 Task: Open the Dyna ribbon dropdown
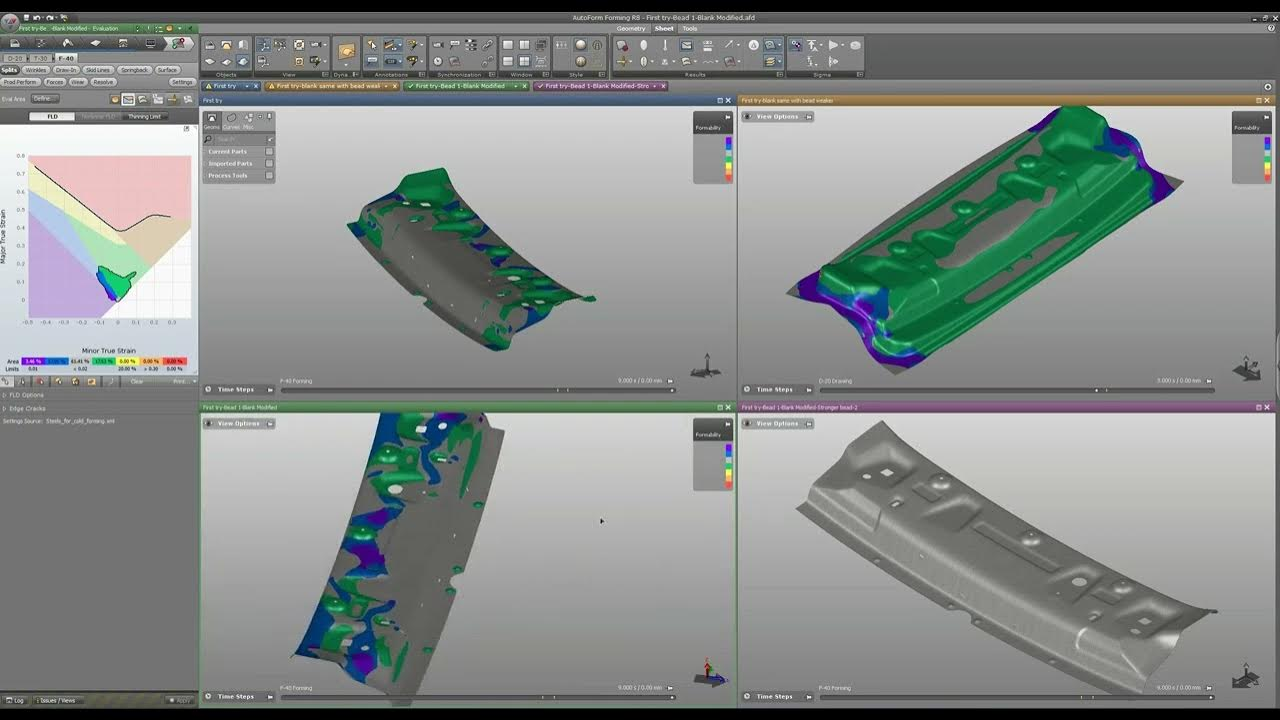click(x=345, y=65)
